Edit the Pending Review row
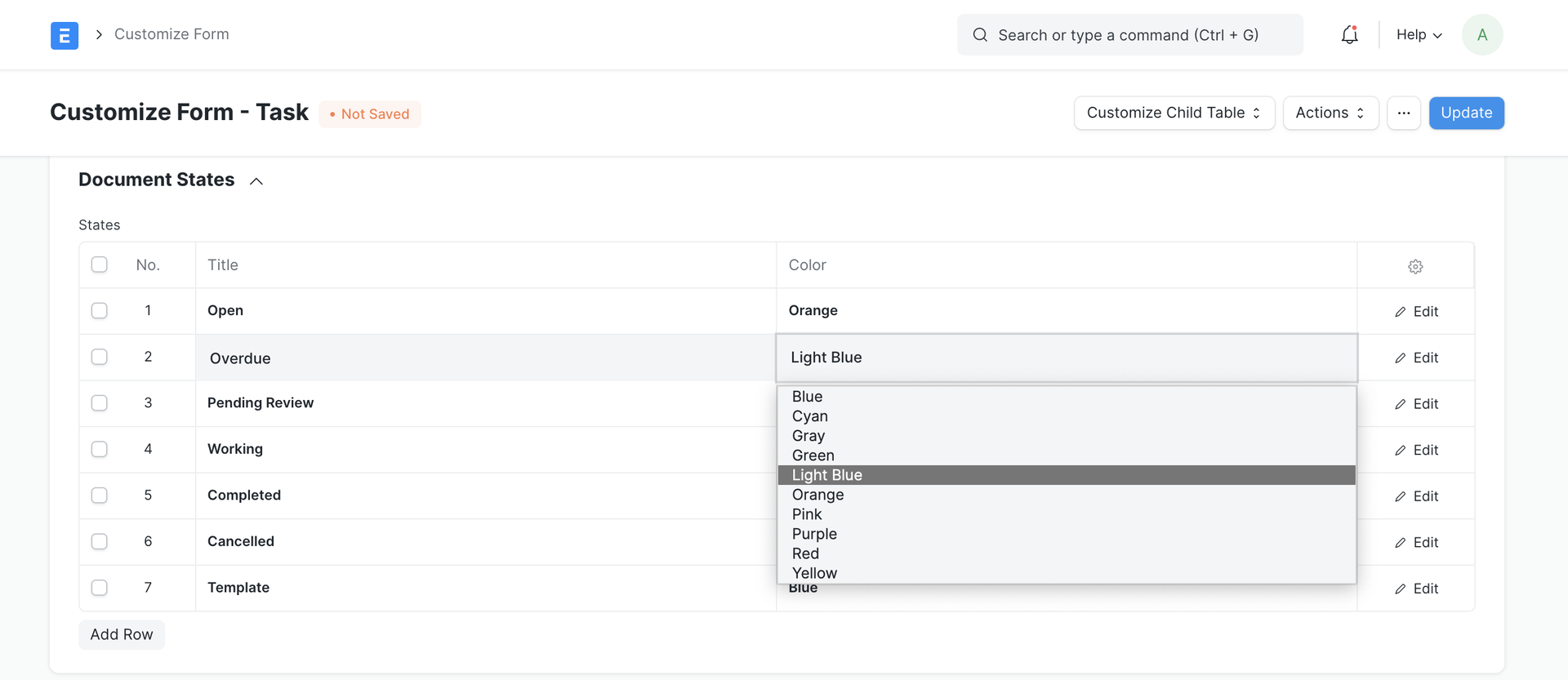This screenshot has height=680, width=1568. [1416, 404]
